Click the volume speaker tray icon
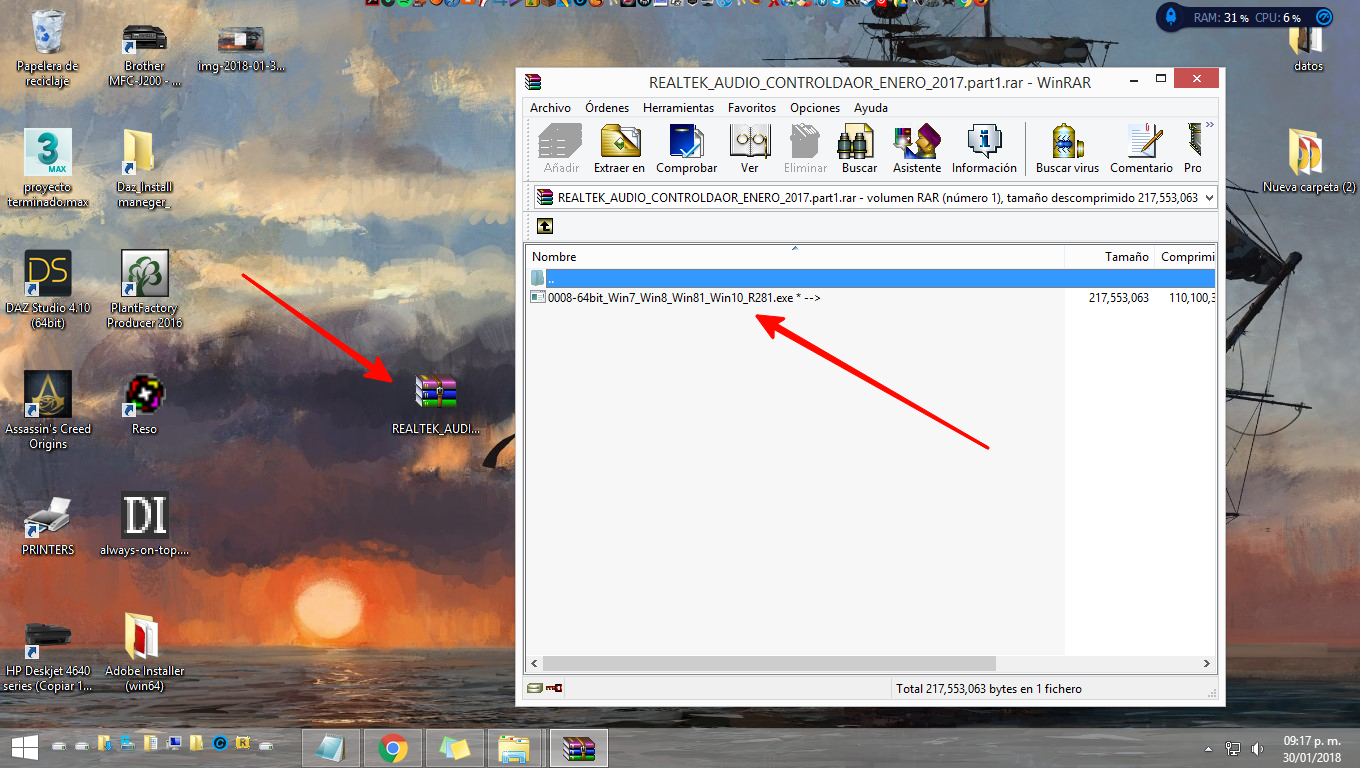The image size is (1360, 768). (x=1256, y=748)
